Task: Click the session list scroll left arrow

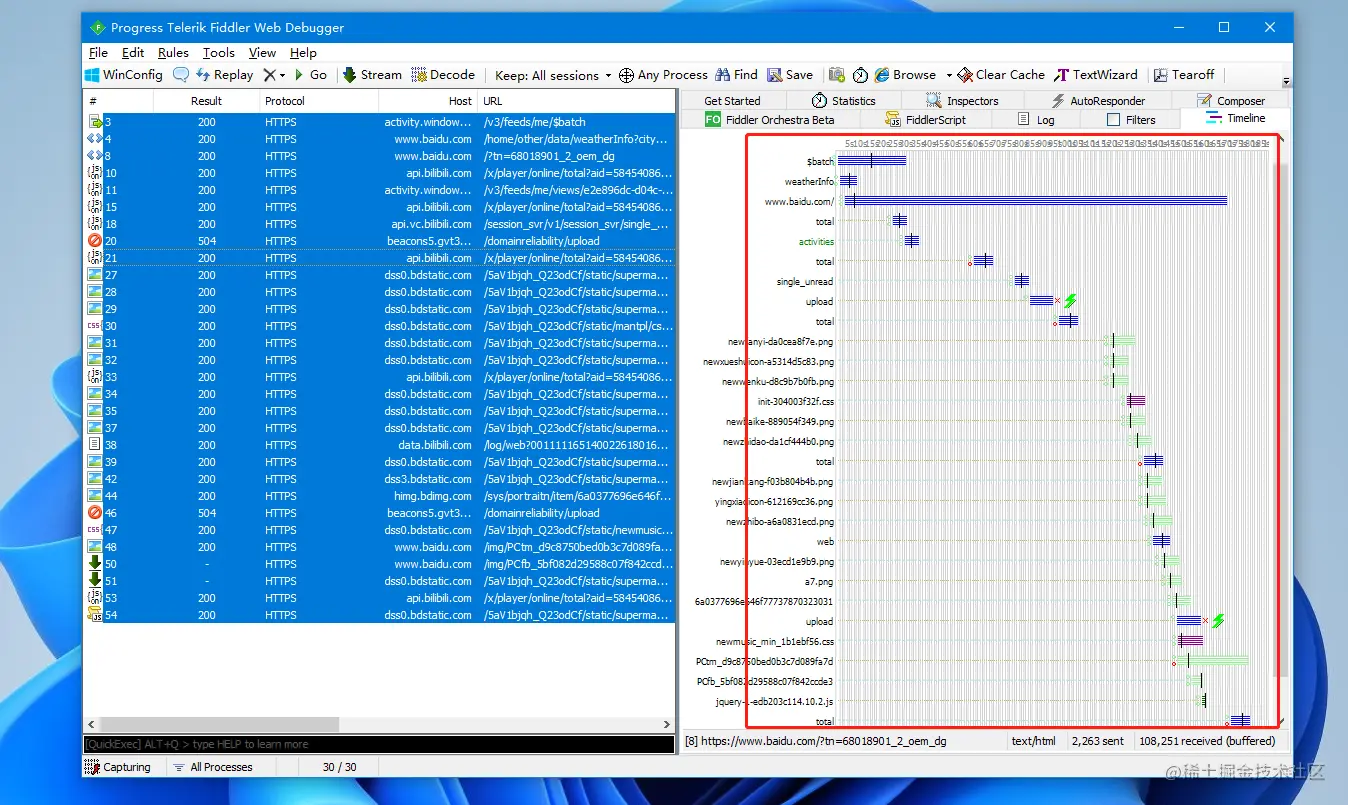Action: (92, 724)
